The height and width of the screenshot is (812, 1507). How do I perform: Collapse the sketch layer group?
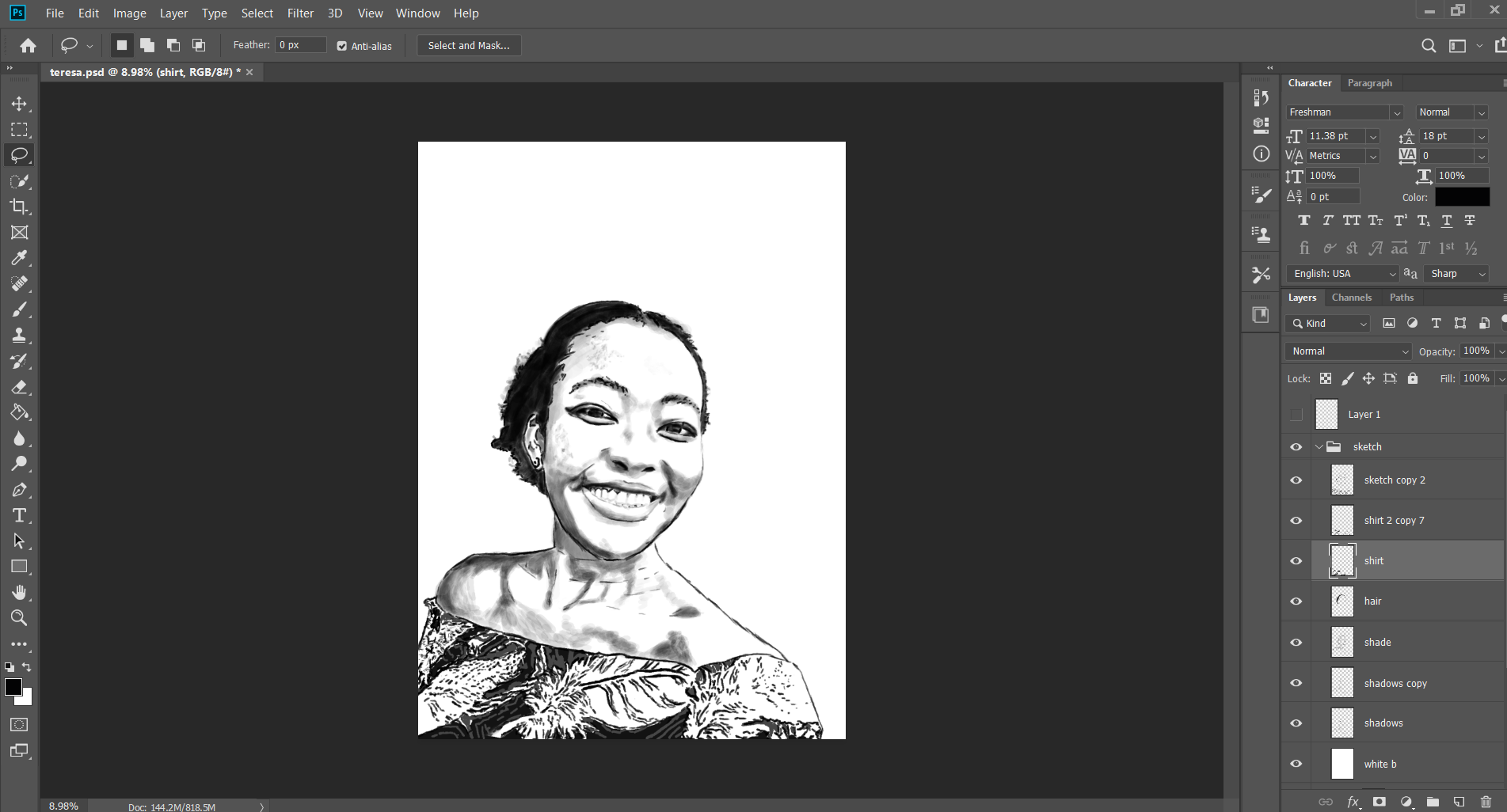pyautogui.click(x=1318, y=446)
